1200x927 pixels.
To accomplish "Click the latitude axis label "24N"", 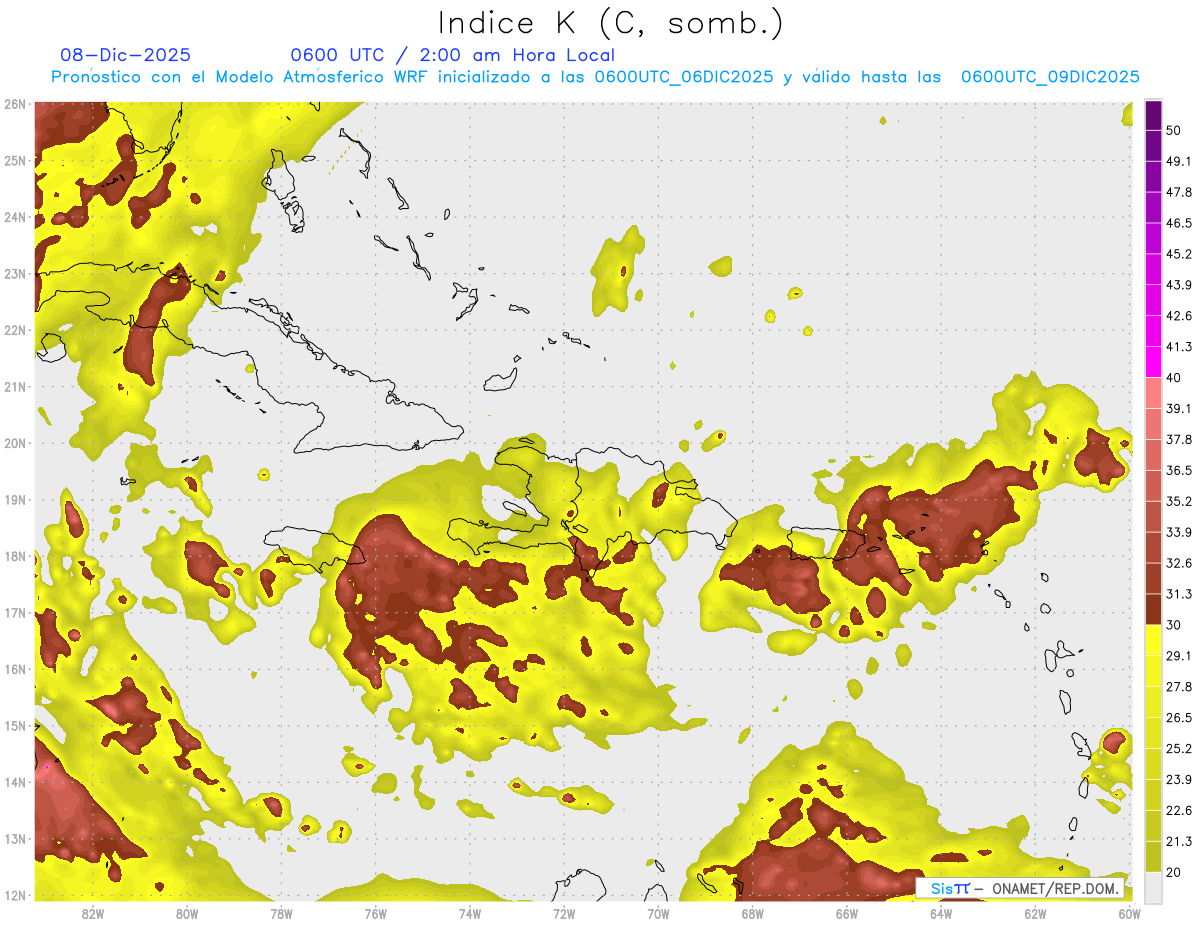I will pos(14,217).
